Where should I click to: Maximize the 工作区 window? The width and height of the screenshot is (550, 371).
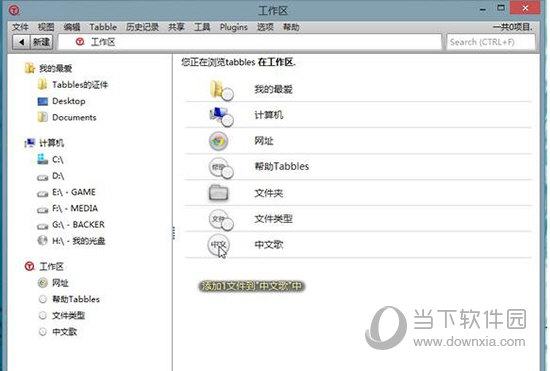pyautogui.click(x=501, y=8)
